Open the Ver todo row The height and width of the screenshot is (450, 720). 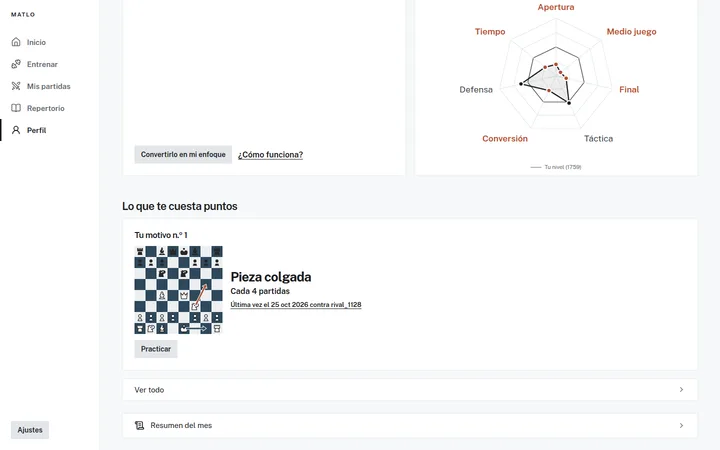click(410, 389)
